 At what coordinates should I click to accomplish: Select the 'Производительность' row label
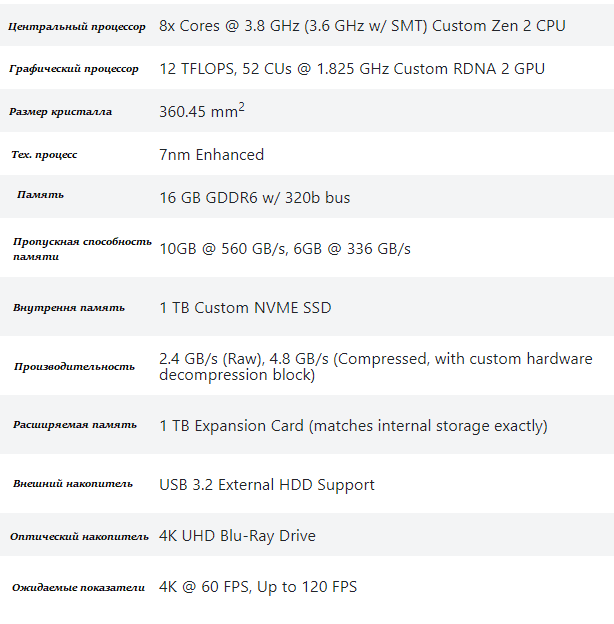74,367
